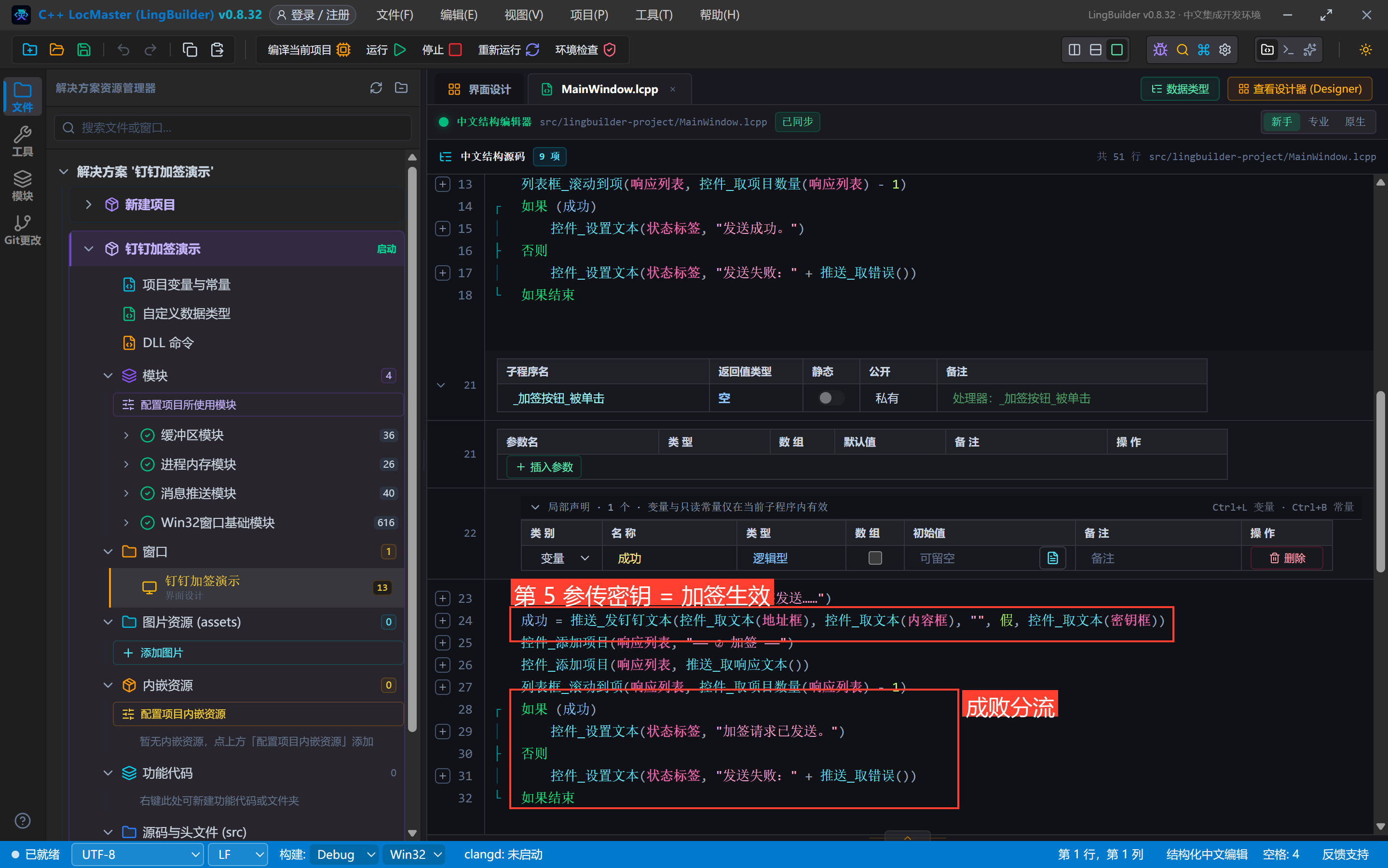This screenshot has width=1388, height=868.
Task: Click the open folder toolbar icon
Action: 56,50
